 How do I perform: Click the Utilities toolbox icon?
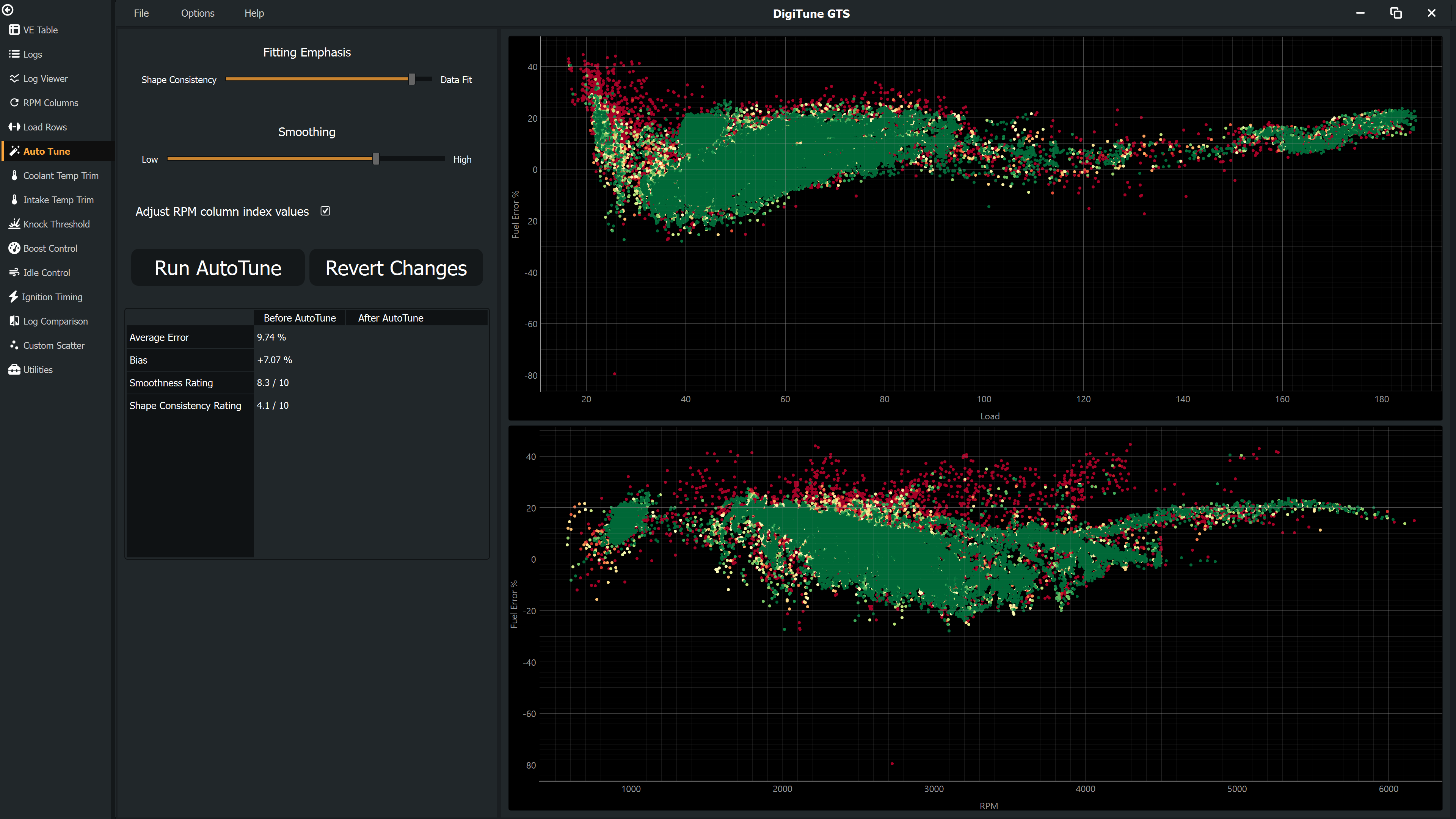tap(14, 370)
